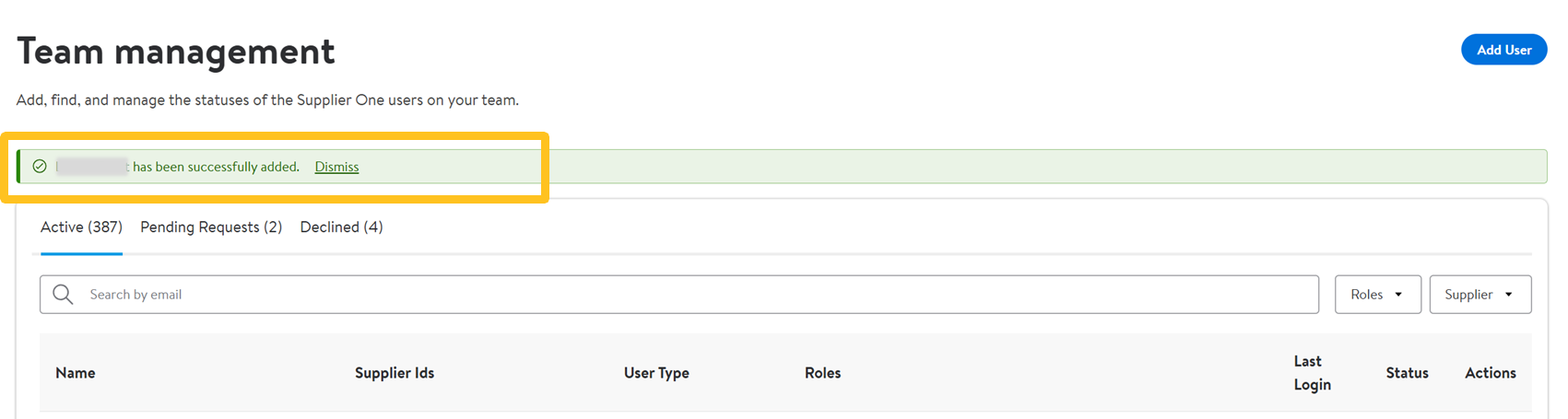This screenshot has height=419, width=1568.
Task: Click the Actions column header
Action: click(x=1490, y=373)
